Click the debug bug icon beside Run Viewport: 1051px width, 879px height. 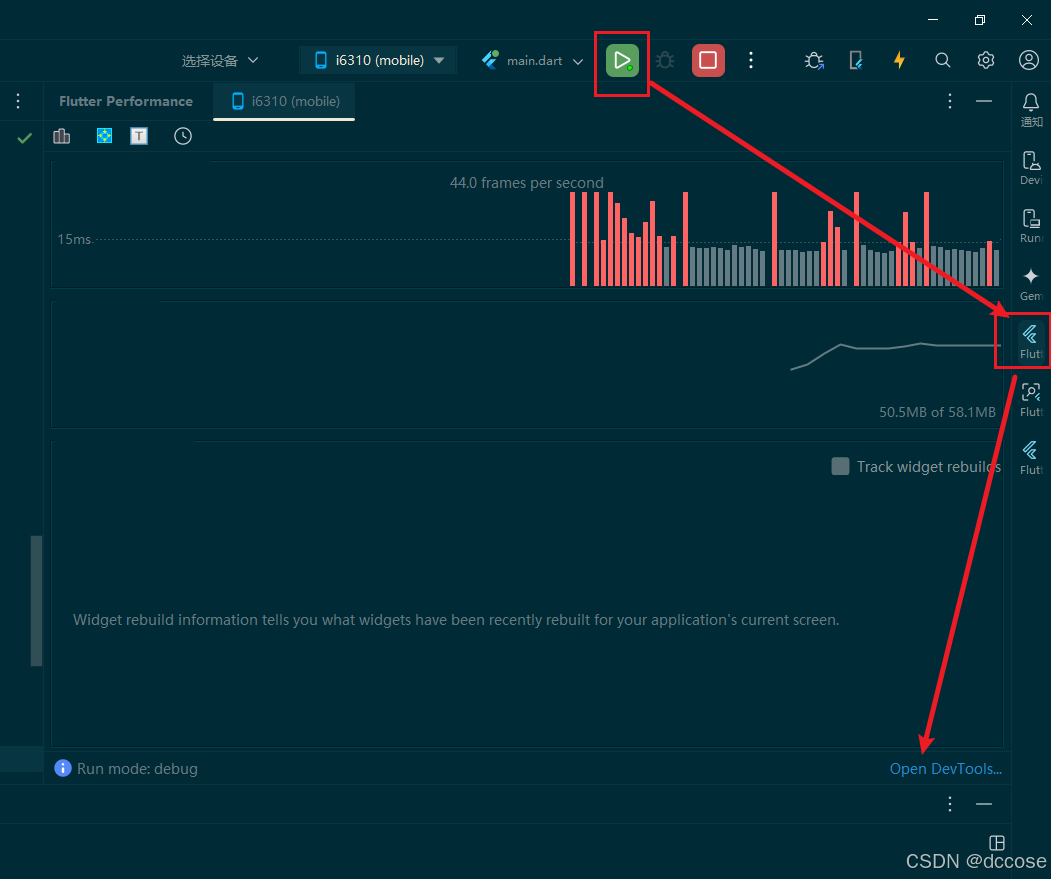click(x=665, y=60)
